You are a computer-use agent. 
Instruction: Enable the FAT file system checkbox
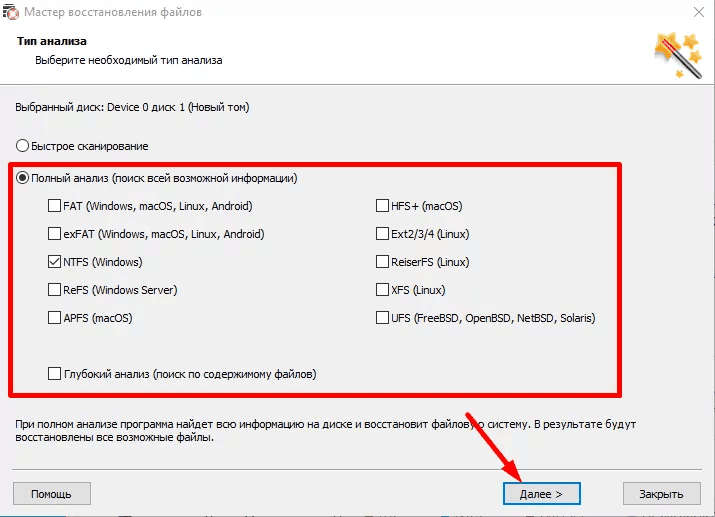(x=55, y=207)
